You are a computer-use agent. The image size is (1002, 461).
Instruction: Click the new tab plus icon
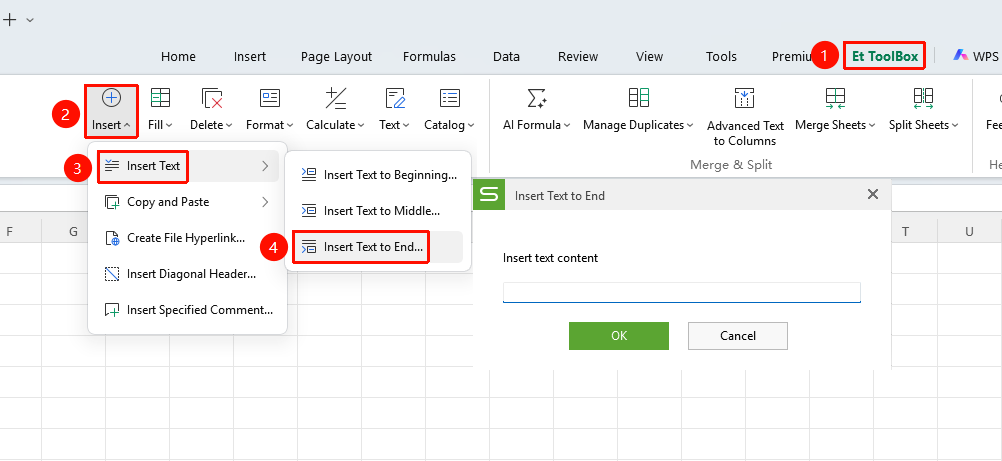10,20
